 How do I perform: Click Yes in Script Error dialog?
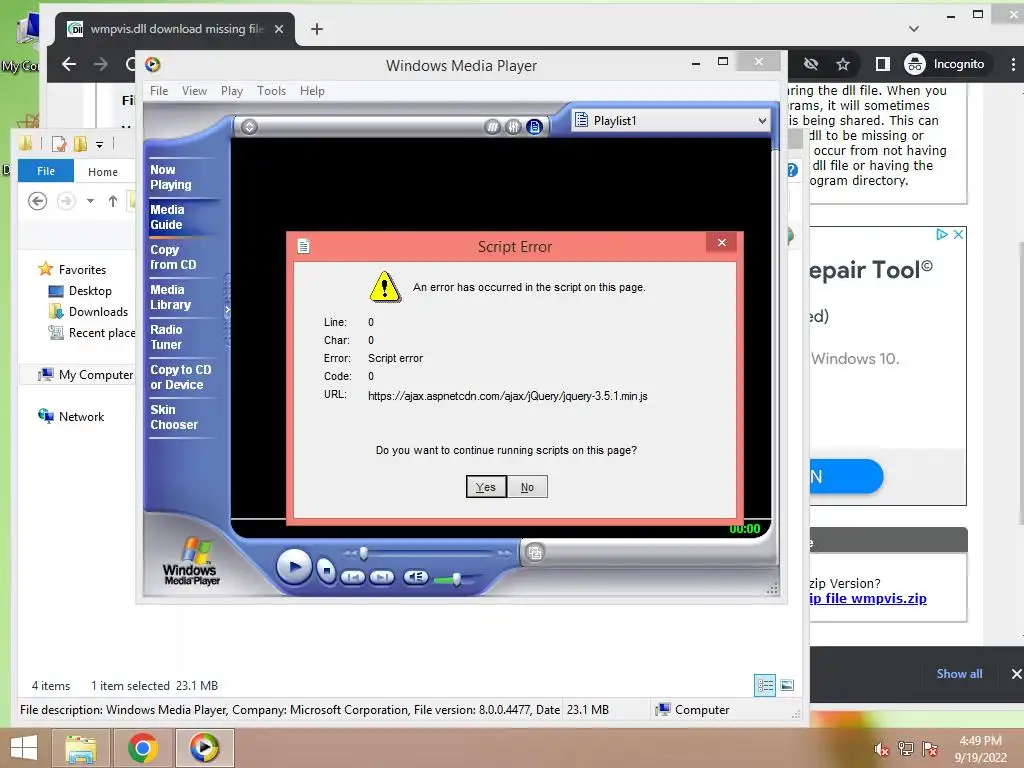(x=486, y=487)
